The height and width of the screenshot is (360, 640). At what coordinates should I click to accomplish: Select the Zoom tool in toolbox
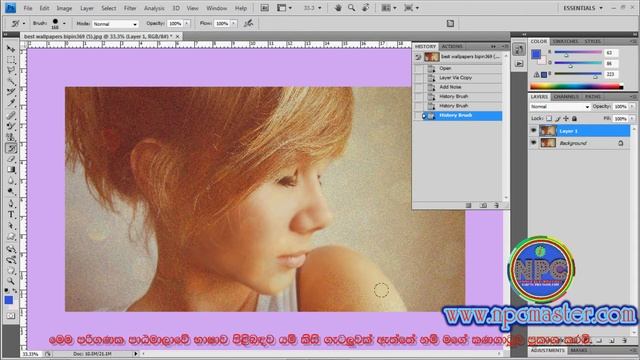(x=11, y=281)
